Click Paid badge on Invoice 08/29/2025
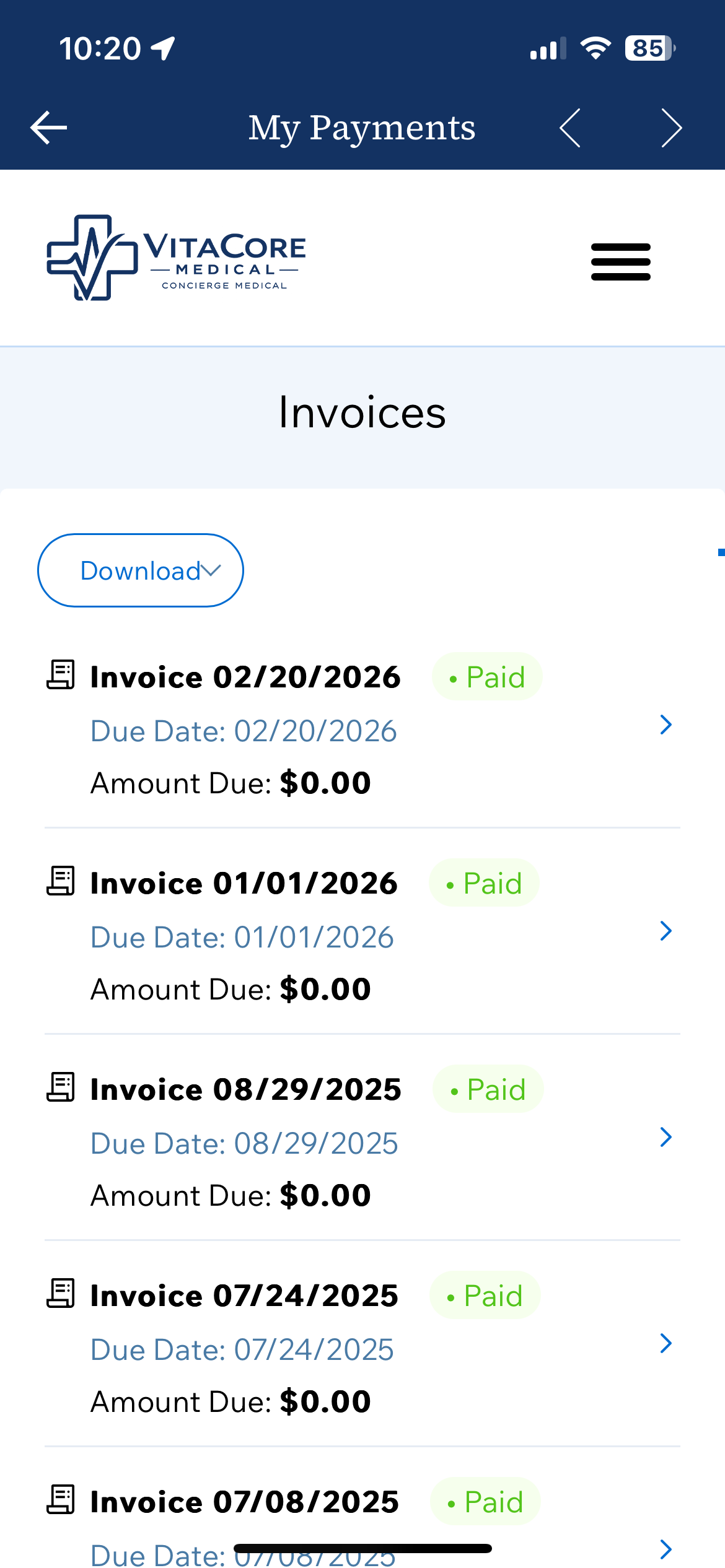The height and width of the screenshot is (1568, 725). pos(488,1089)
